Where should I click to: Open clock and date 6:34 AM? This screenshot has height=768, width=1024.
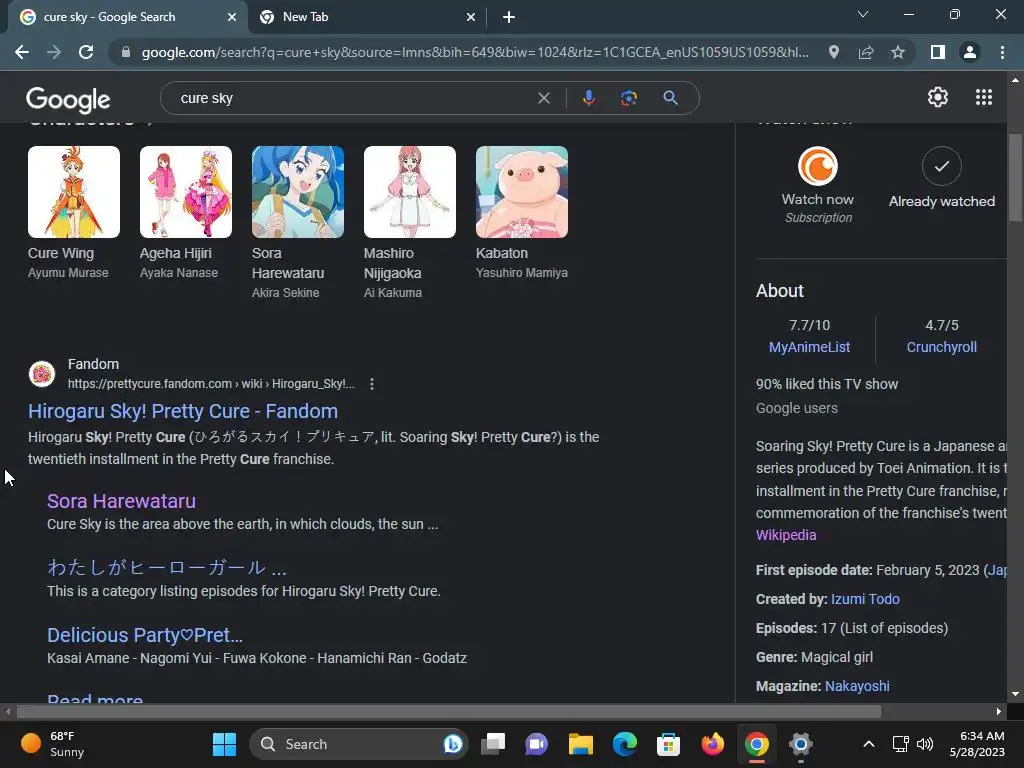977,744
